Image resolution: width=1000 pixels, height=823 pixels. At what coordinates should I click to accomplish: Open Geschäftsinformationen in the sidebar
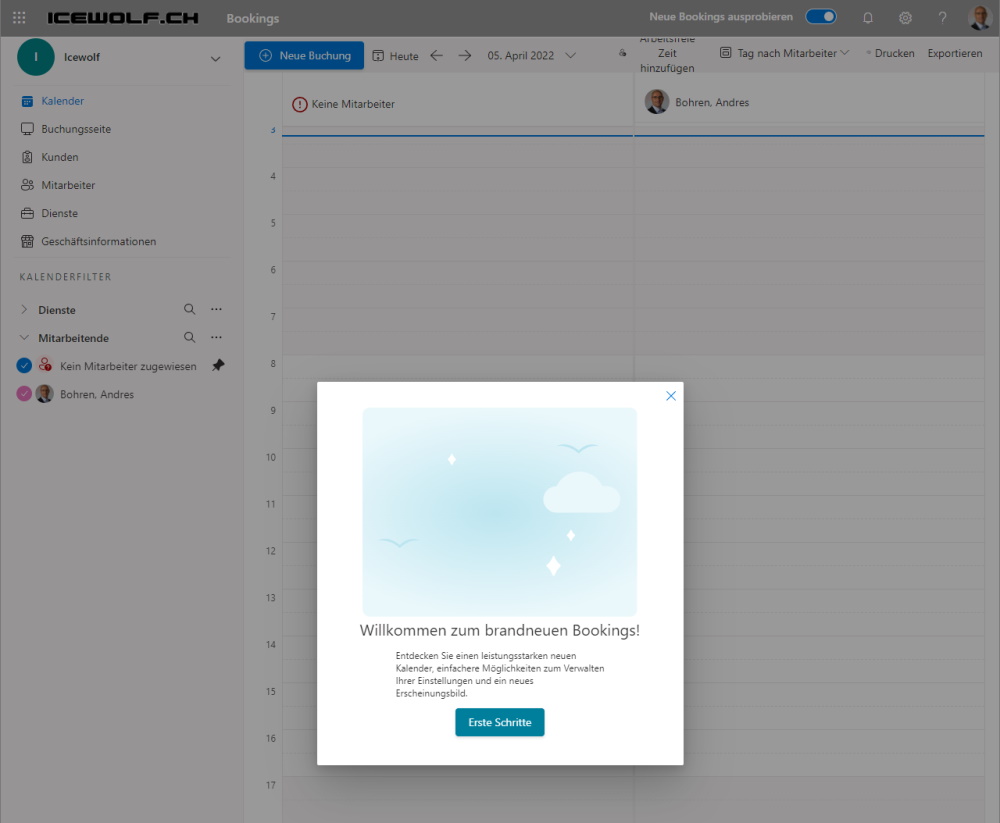(x=88, y=241)
